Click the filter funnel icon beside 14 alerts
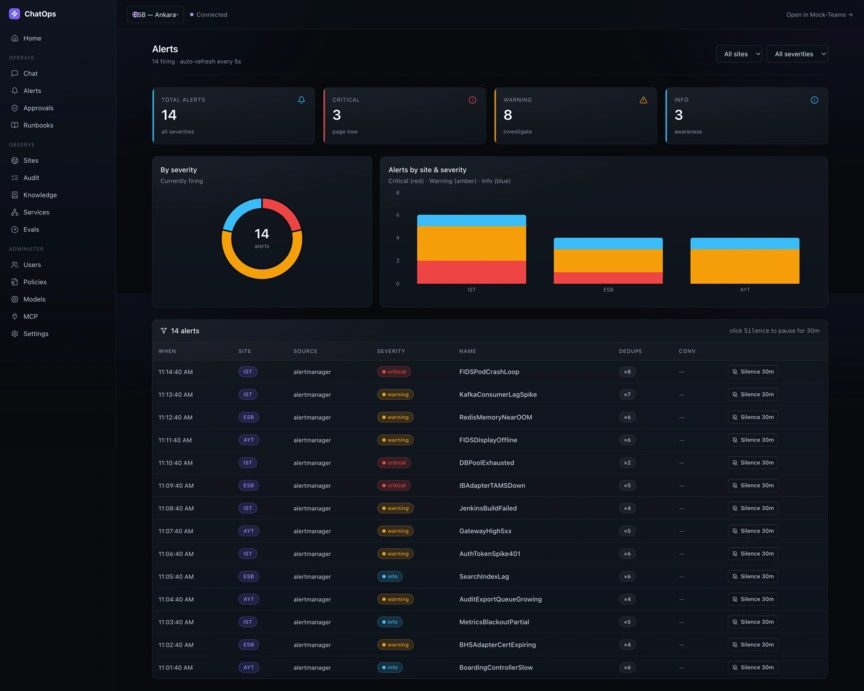Viewport: 864px width, 691px height. point(164,331)
